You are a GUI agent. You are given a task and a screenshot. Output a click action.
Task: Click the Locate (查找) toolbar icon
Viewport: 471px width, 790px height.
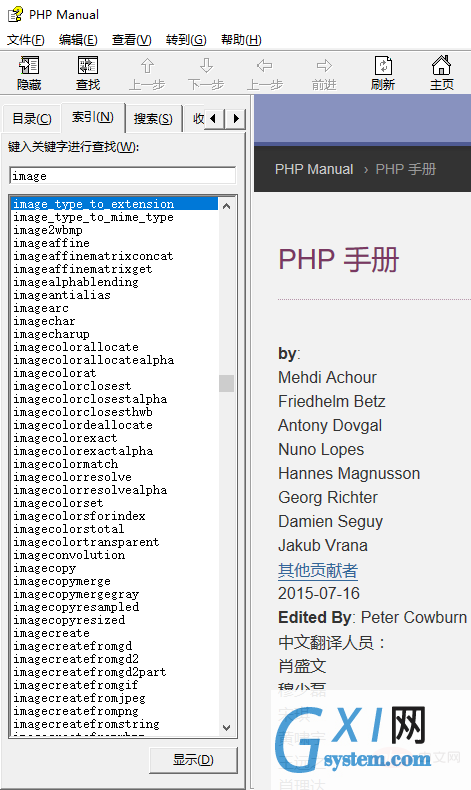tap(88, 65)
